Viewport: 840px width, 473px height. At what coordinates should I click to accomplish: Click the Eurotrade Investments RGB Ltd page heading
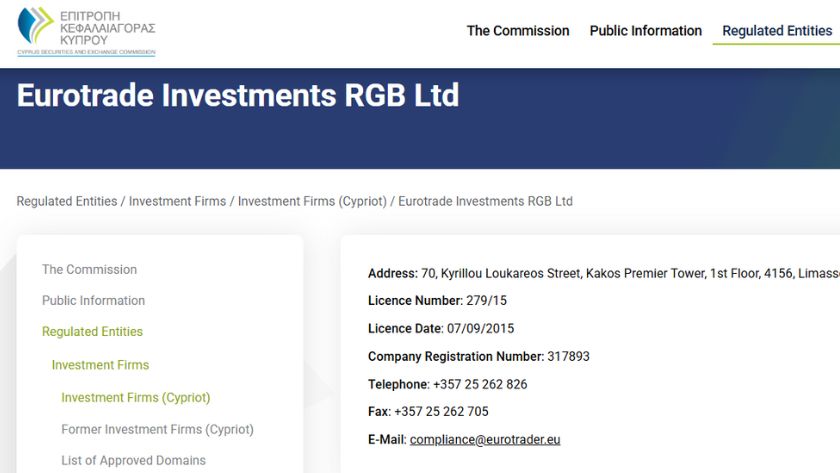point(238,95)
